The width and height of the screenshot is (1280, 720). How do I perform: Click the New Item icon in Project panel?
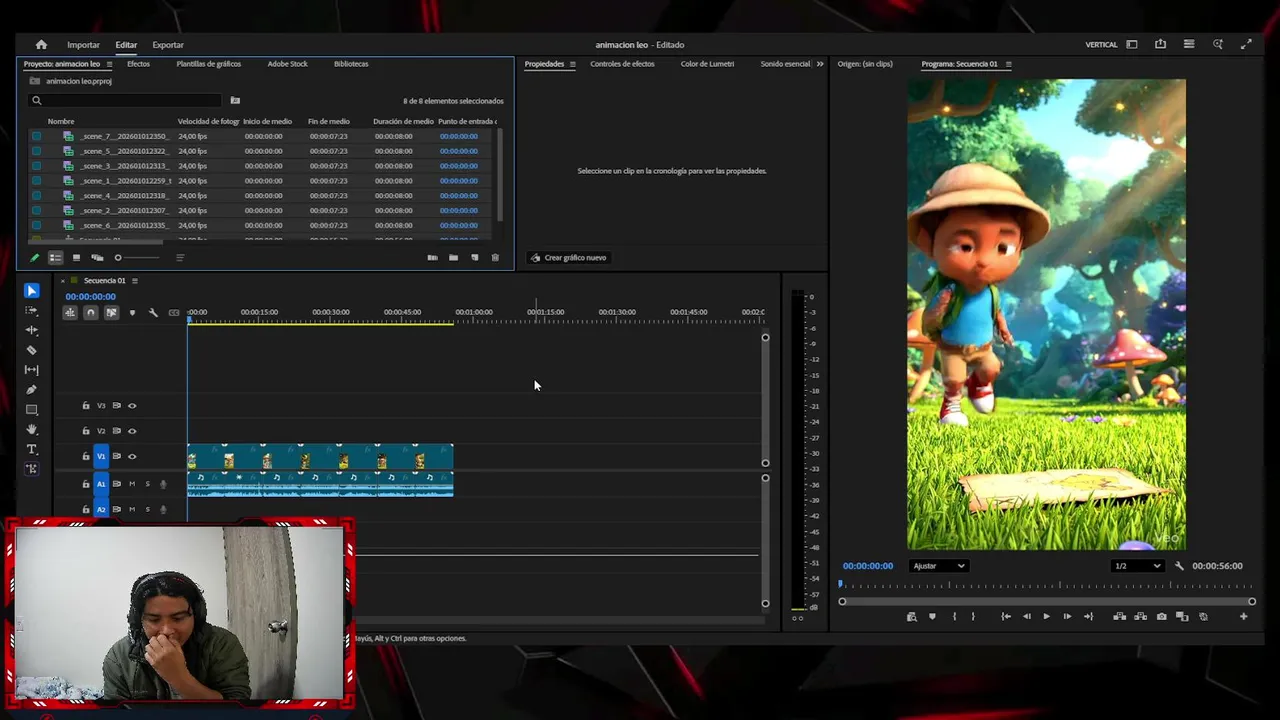tap(474, 258)
